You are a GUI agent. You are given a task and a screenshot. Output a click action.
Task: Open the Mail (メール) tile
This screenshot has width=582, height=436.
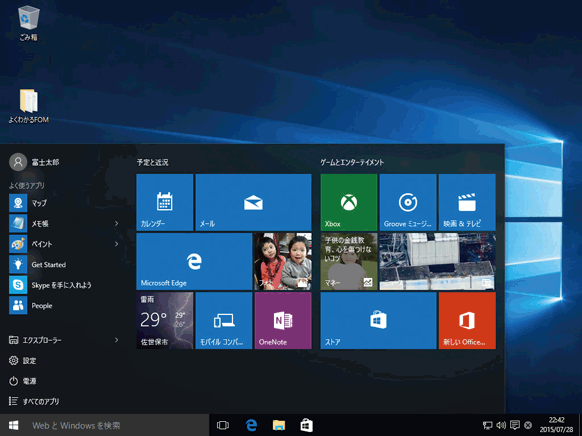tap(253, 202)
